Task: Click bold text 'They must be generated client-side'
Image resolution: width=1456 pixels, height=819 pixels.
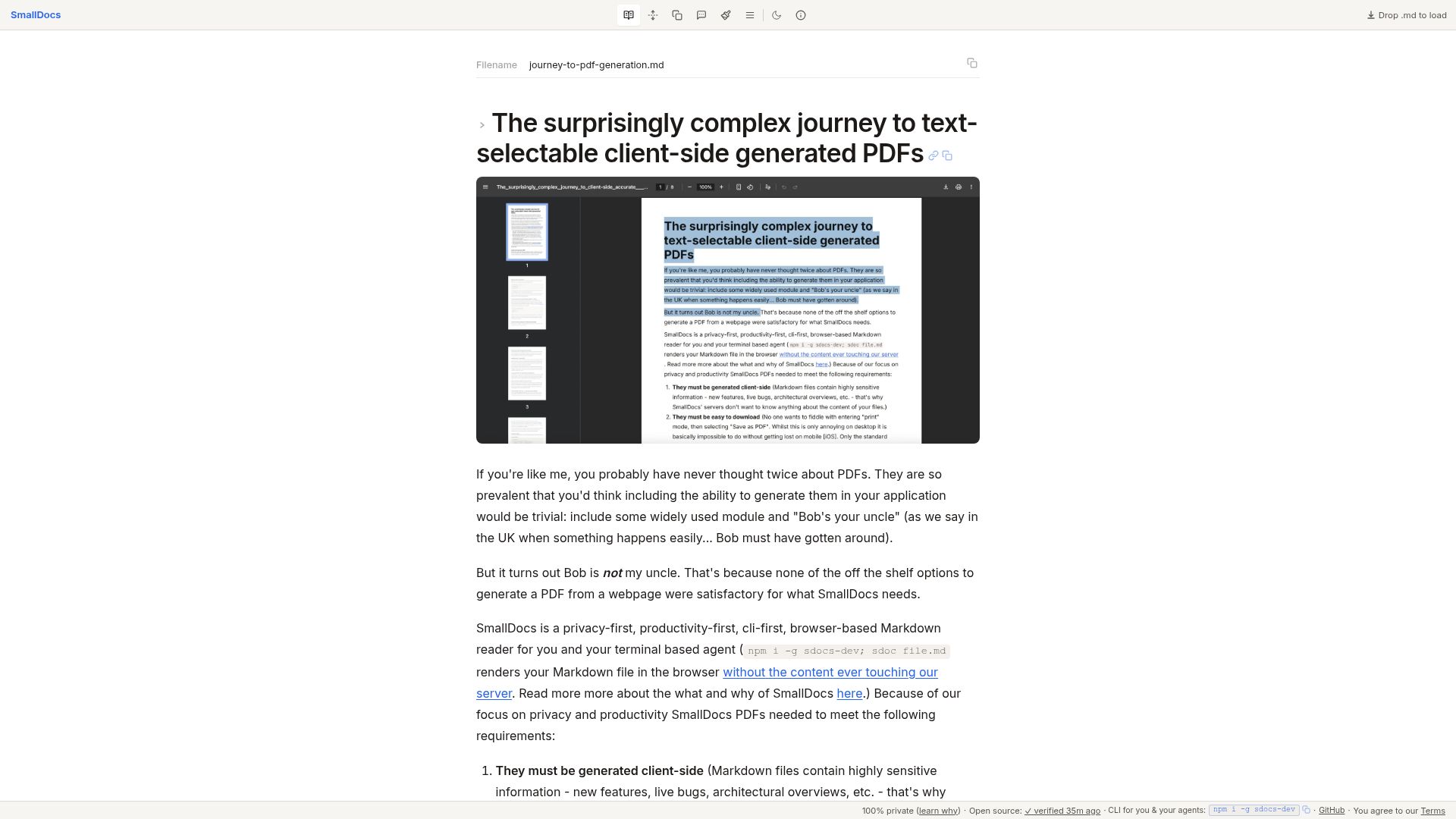Action: click(x=599, y=770)
